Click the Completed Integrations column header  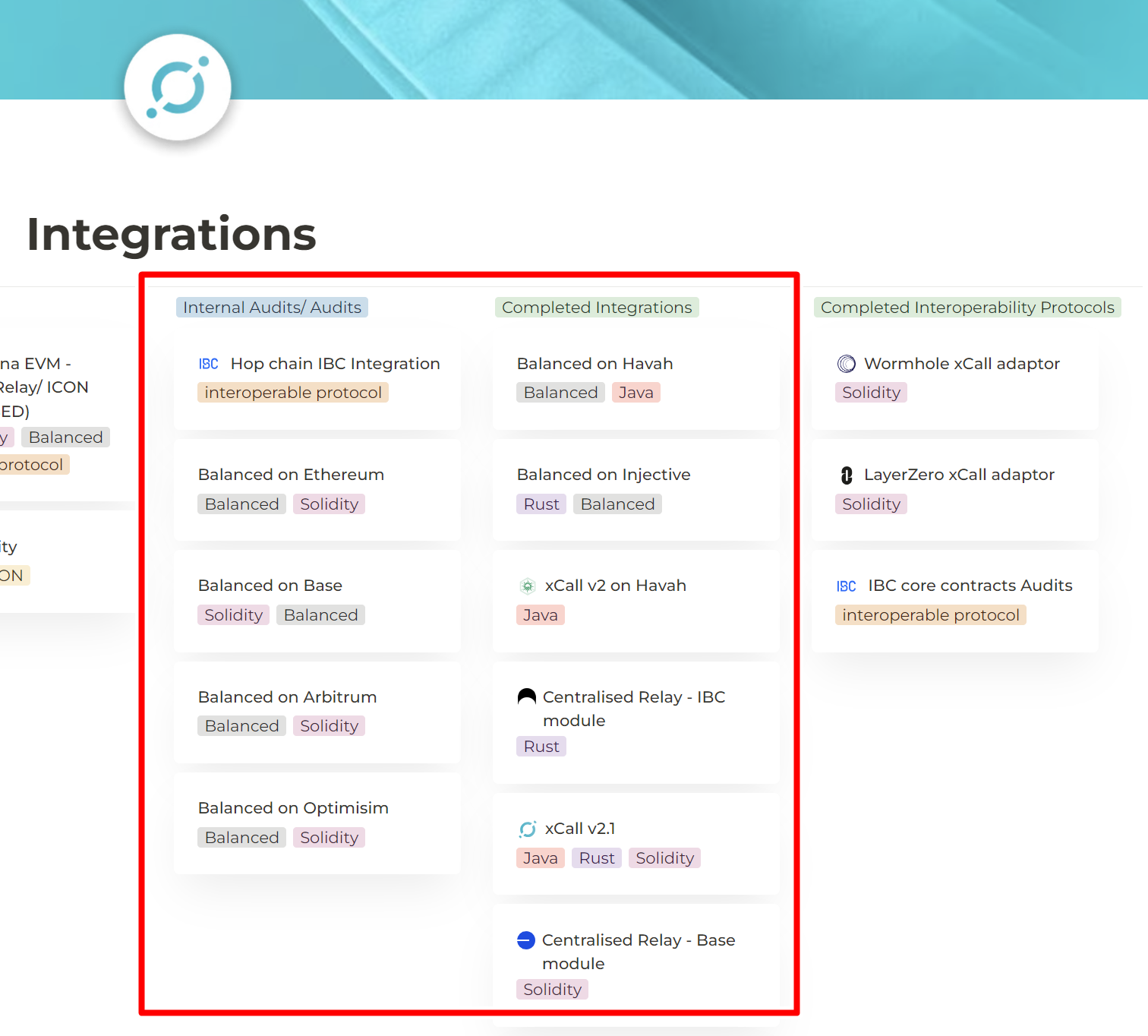click(597, 308)
